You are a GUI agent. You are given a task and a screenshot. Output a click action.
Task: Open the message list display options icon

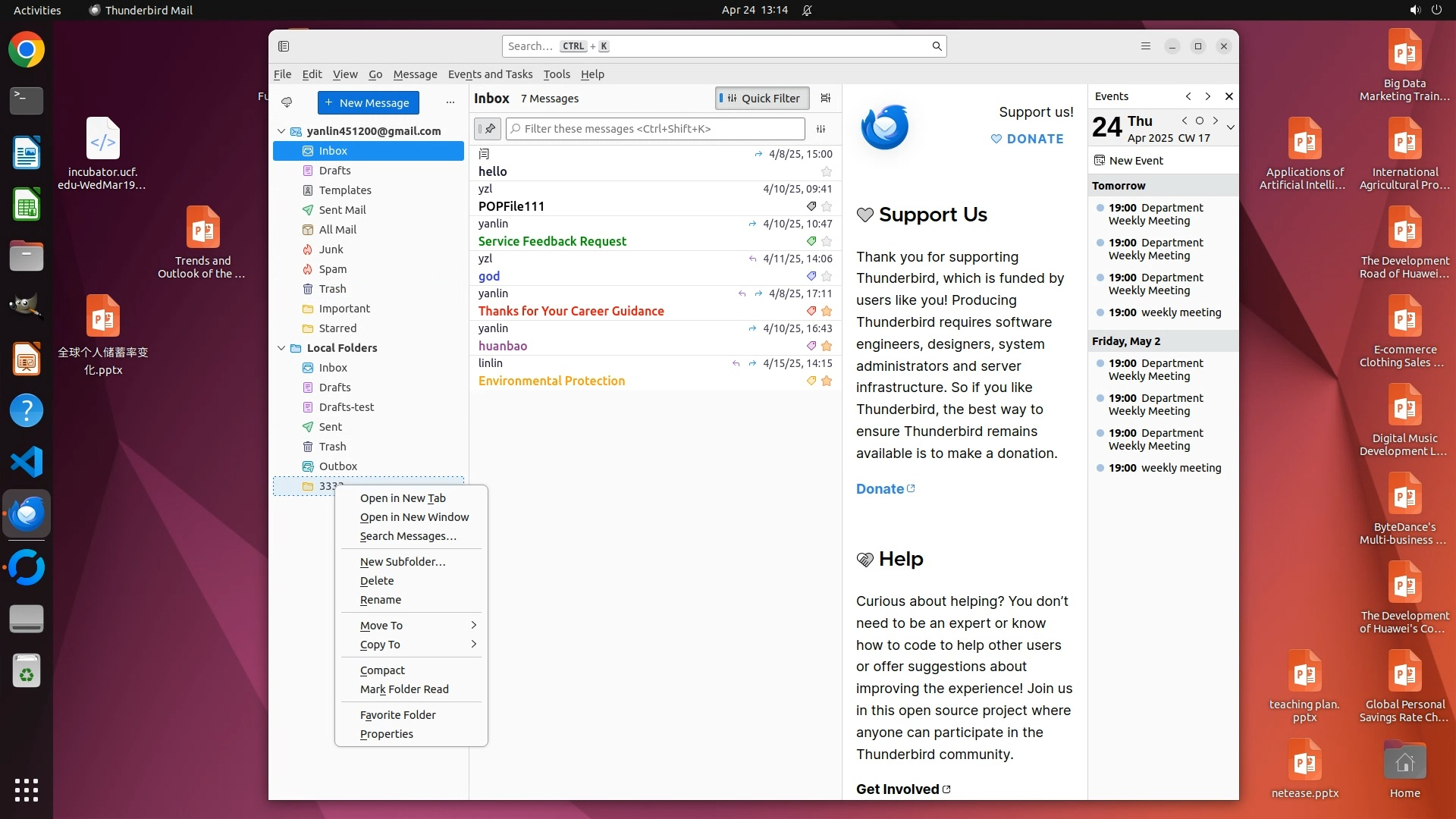(826, 98)
